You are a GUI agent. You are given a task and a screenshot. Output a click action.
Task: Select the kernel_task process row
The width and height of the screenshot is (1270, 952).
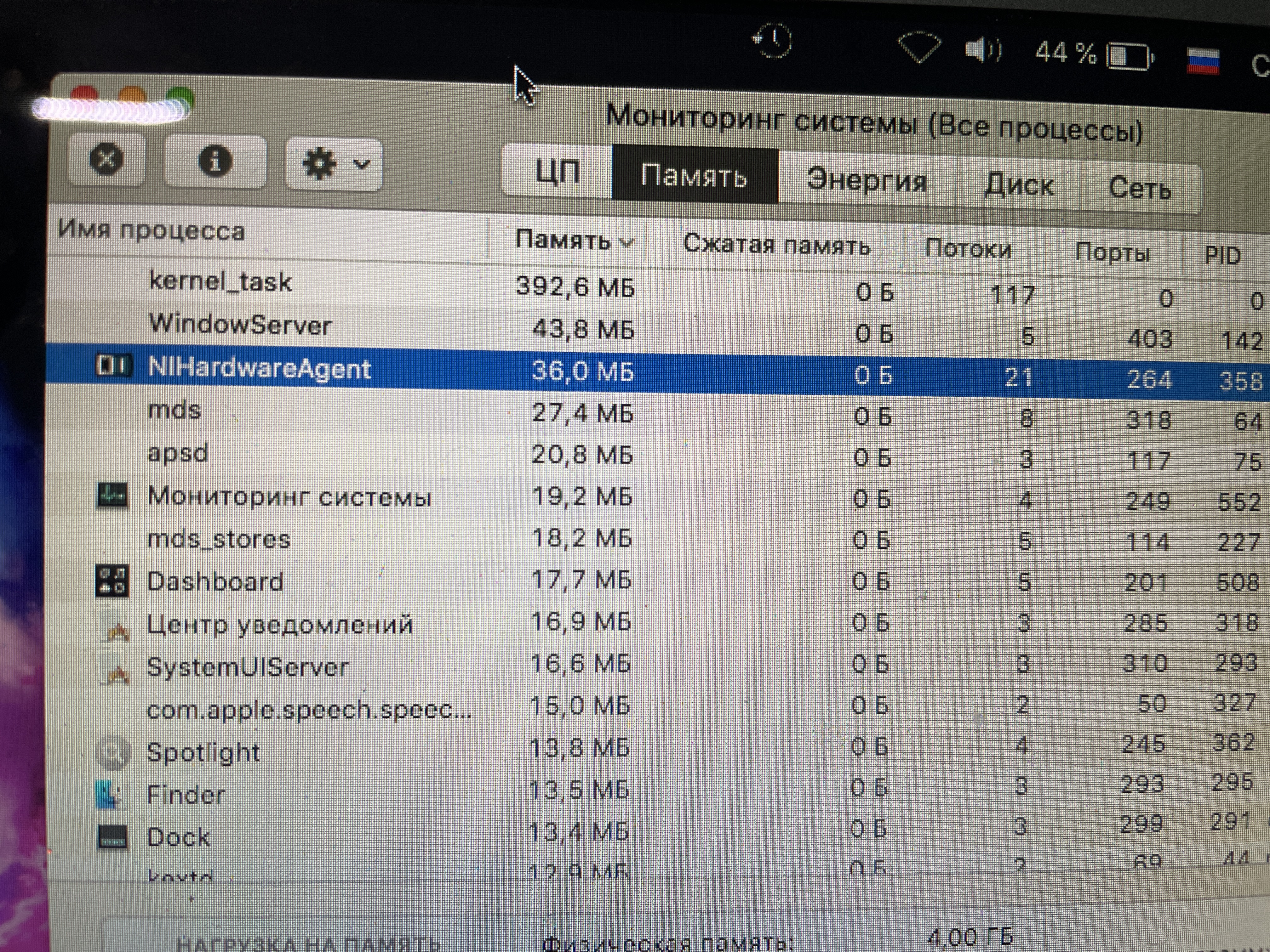(x=220, y=282)
